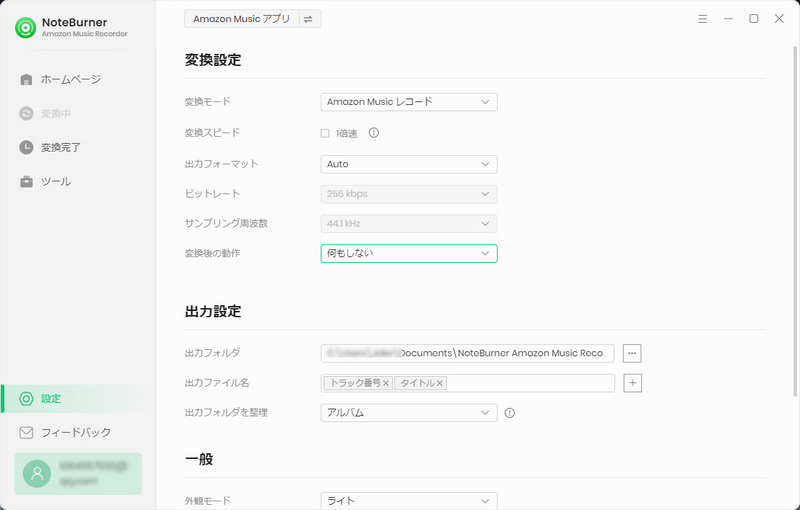Browse output folder with the ellipsis button
Viewport: 800px width, 510px height.
pos(632,353)
